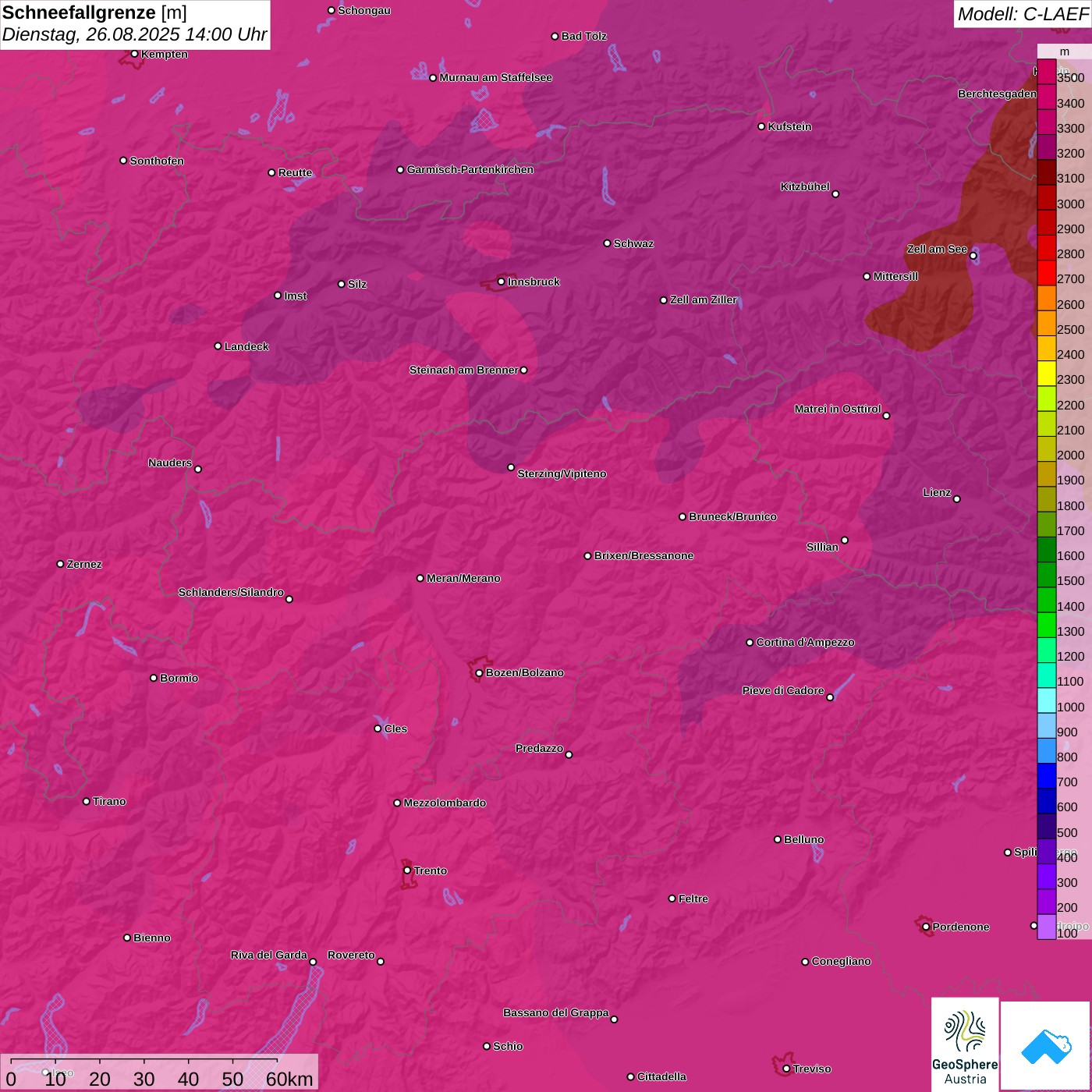
Task: Click the Zernez label
Action: coord(84,564)
